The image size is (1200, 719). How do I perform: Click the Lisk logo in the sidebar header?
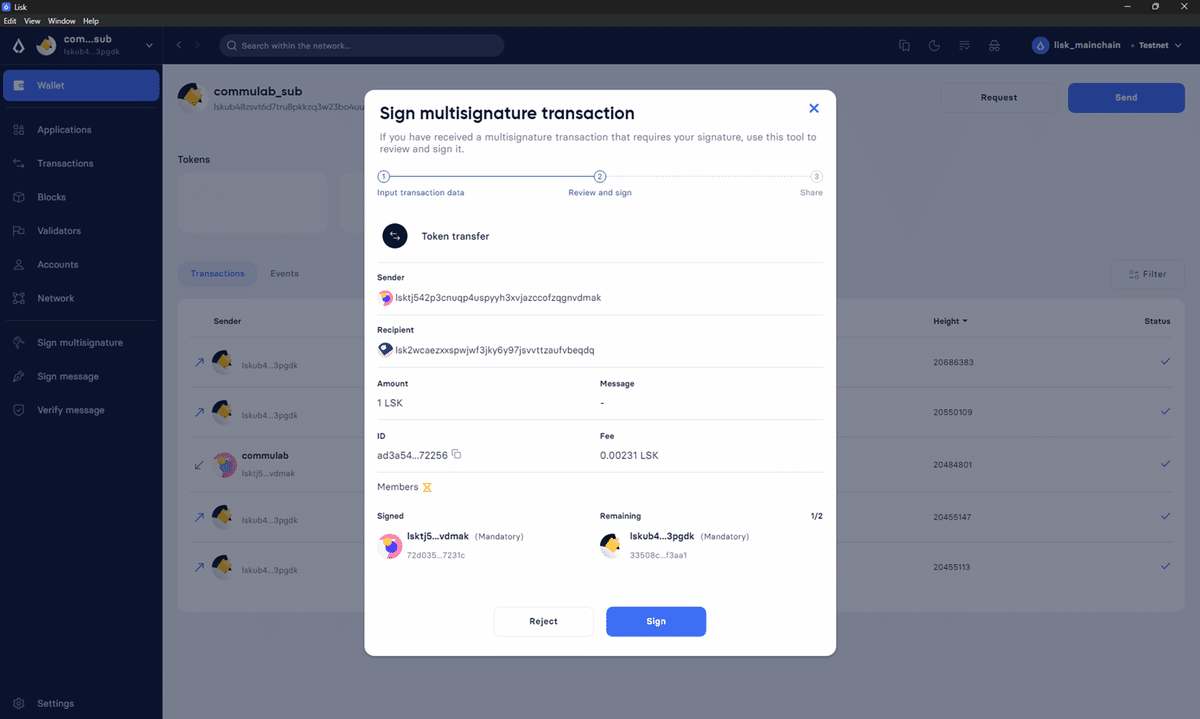pyautogui.click(x=18, y=45)
